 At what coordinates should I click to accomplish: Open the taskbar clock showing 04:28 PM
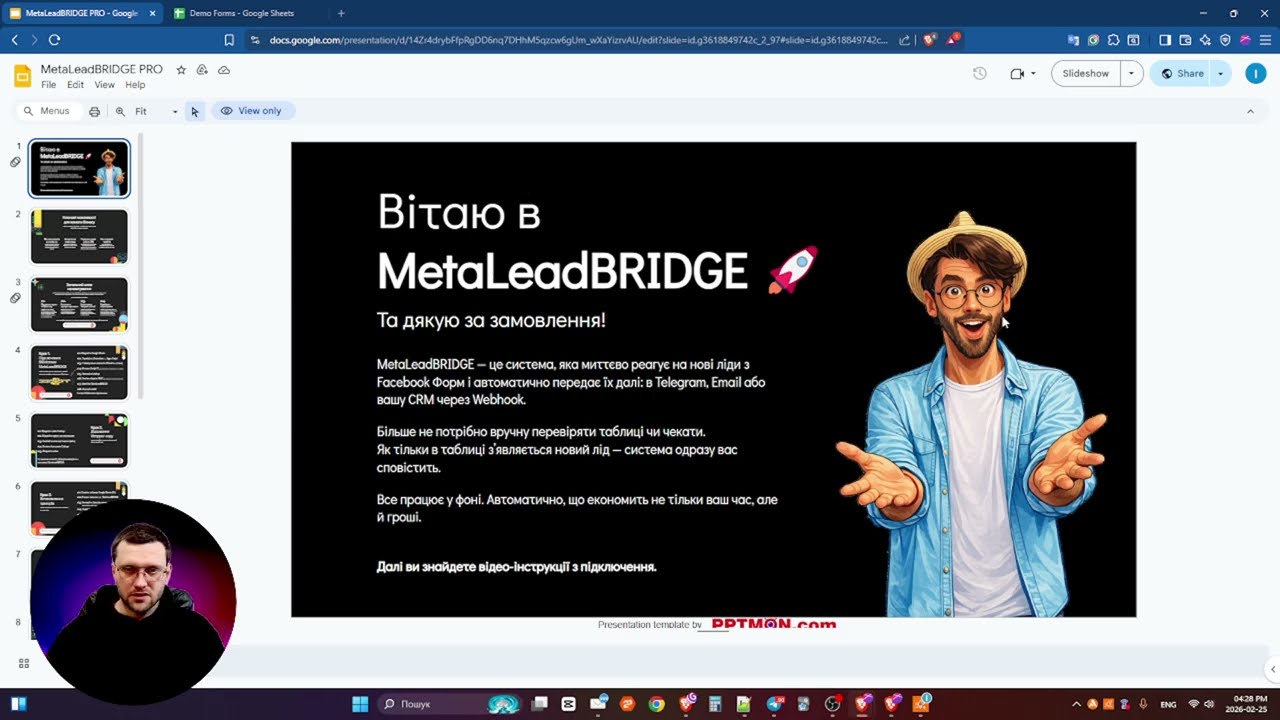tap(1244, 704)
